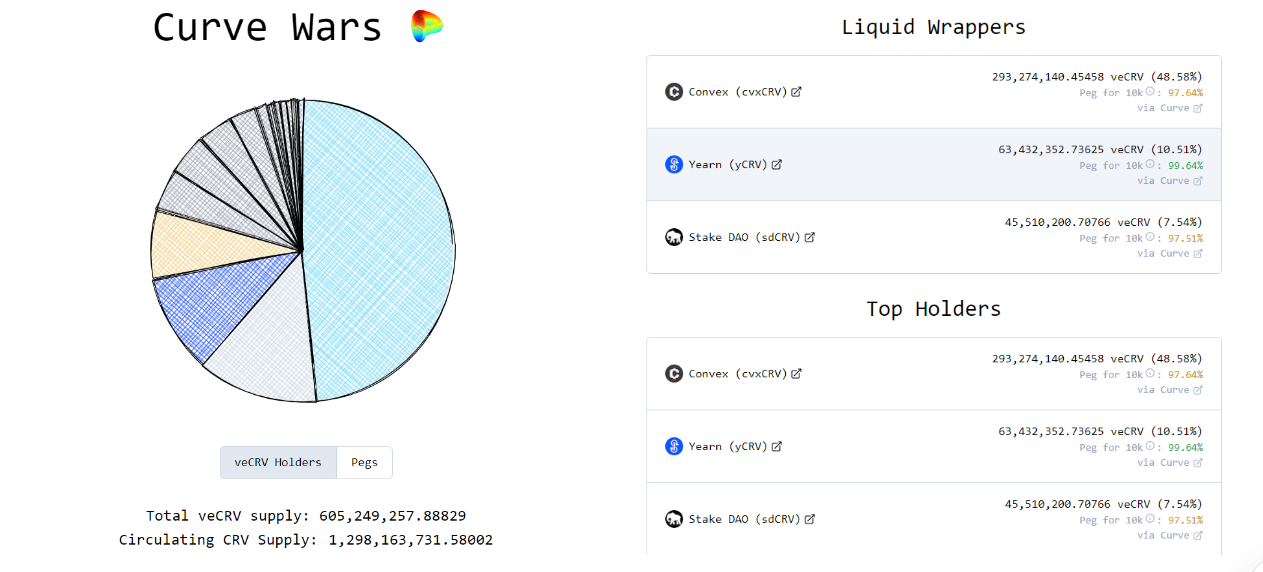The image size is (1263, 572).
Task: Click 45,510,200.70766 veCRV (7.54%) in Liquid Wrappers
Action: [1103, 222]
